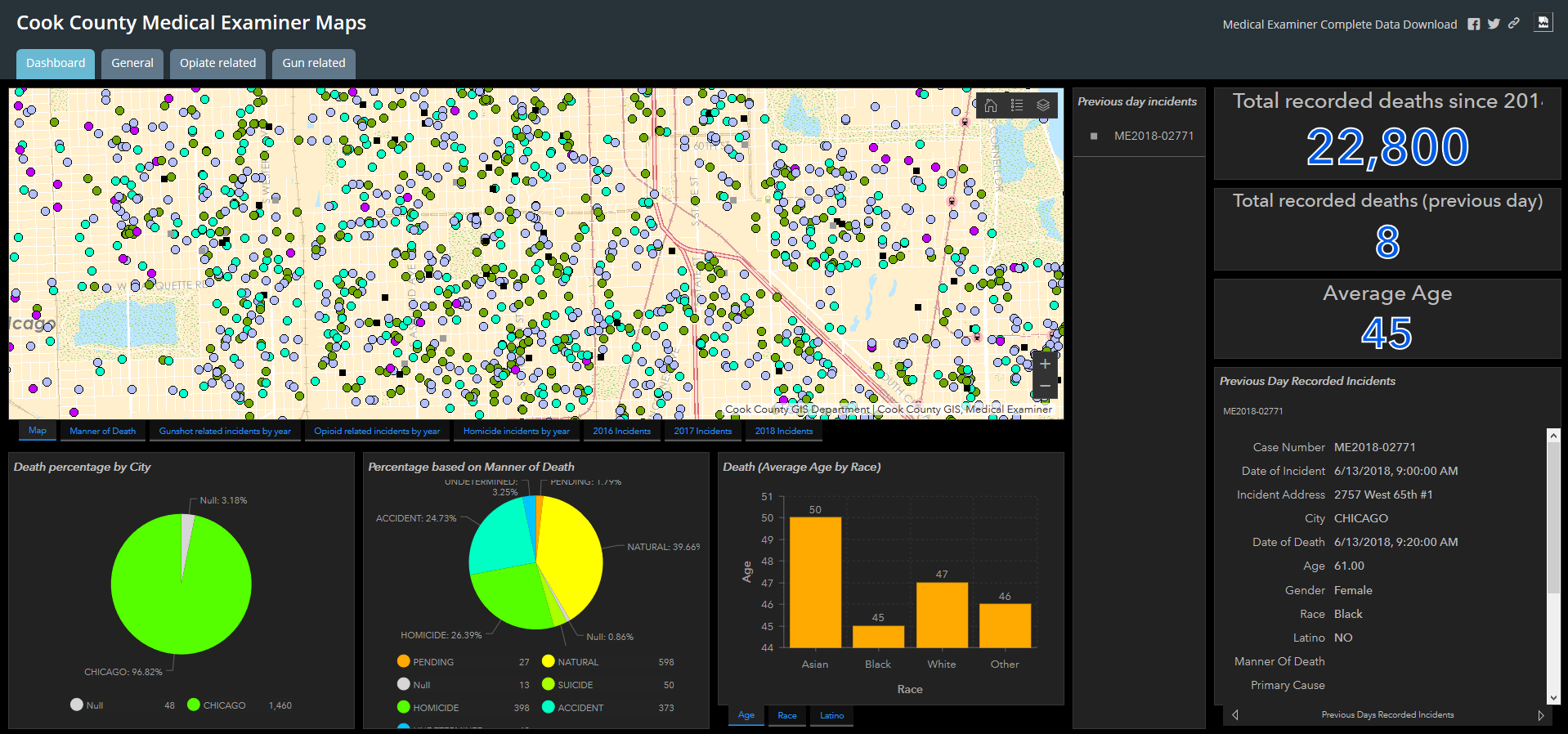Open the Gun related tab
Image resolution: width=1568 pixels, height=734 pixels.
(314, 63)
